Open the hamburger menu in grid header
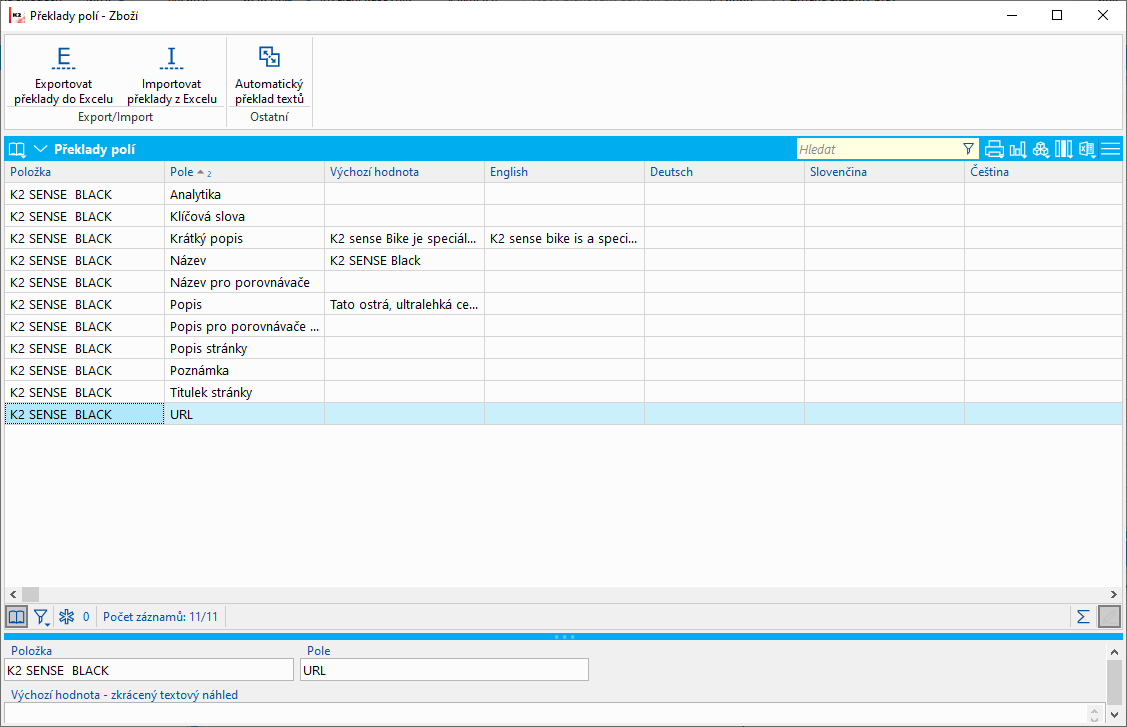The image size is (1127, 727). (1110, 149)
